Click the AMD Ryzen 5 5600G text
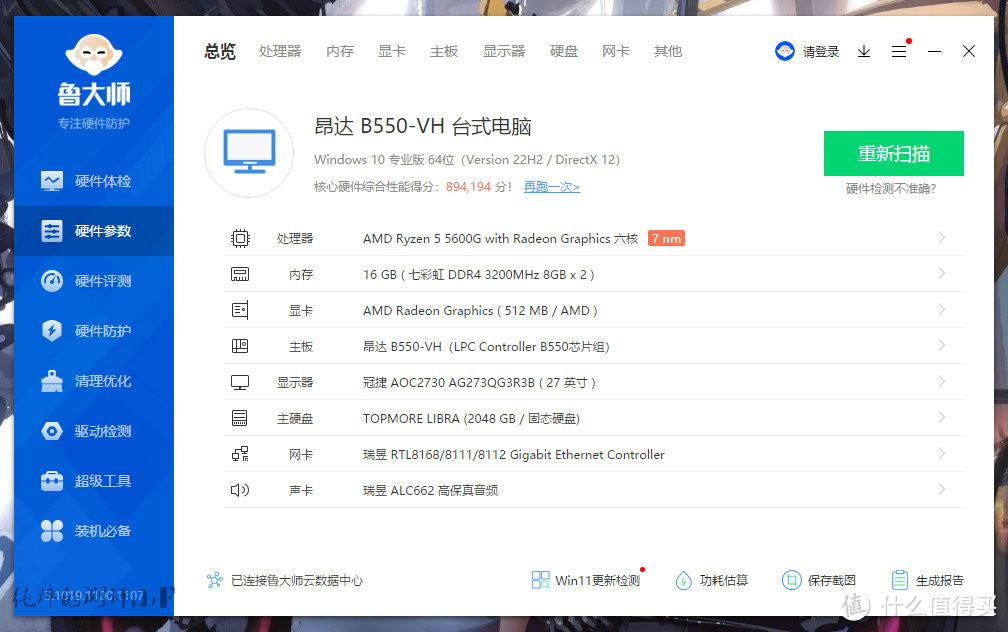The height and width of the screenshot is (632, 1008). click(x=500, y=239)
